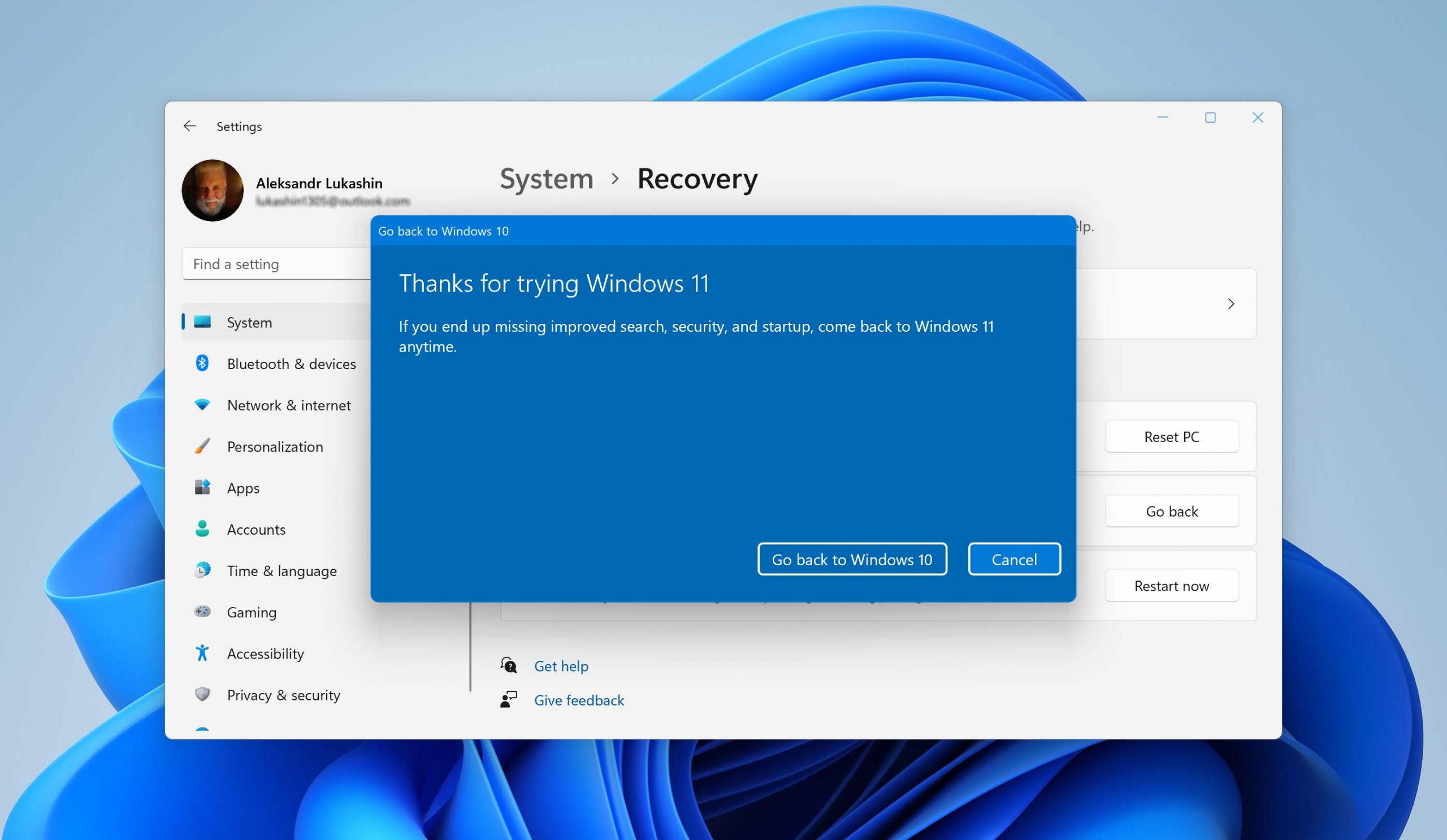Click the Personalization paintbrush icon

point(202,445)
